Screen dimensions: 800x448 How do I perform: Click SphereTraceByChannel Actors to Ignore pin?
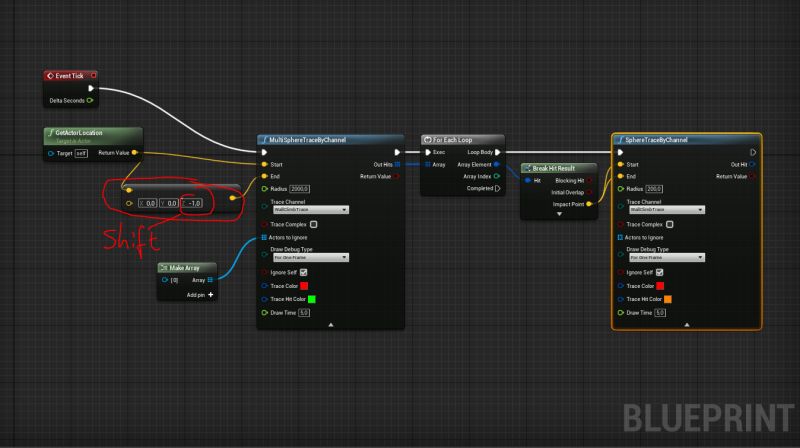pyautogui.click(x=620, y=237)
